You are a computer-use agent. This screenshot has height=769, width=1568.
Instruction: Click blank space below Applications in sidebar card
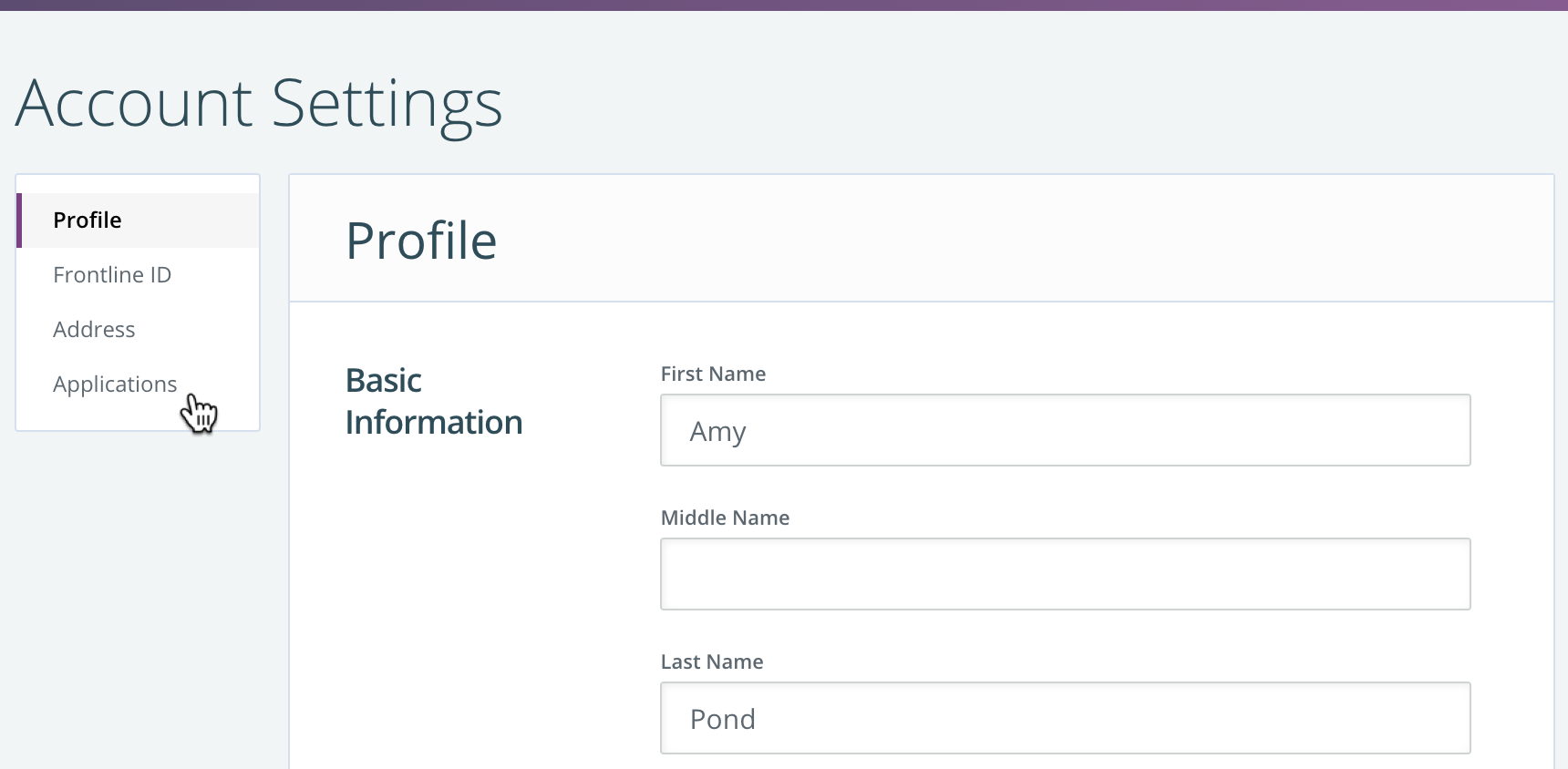pyautogui.click(x=91, y=421)
